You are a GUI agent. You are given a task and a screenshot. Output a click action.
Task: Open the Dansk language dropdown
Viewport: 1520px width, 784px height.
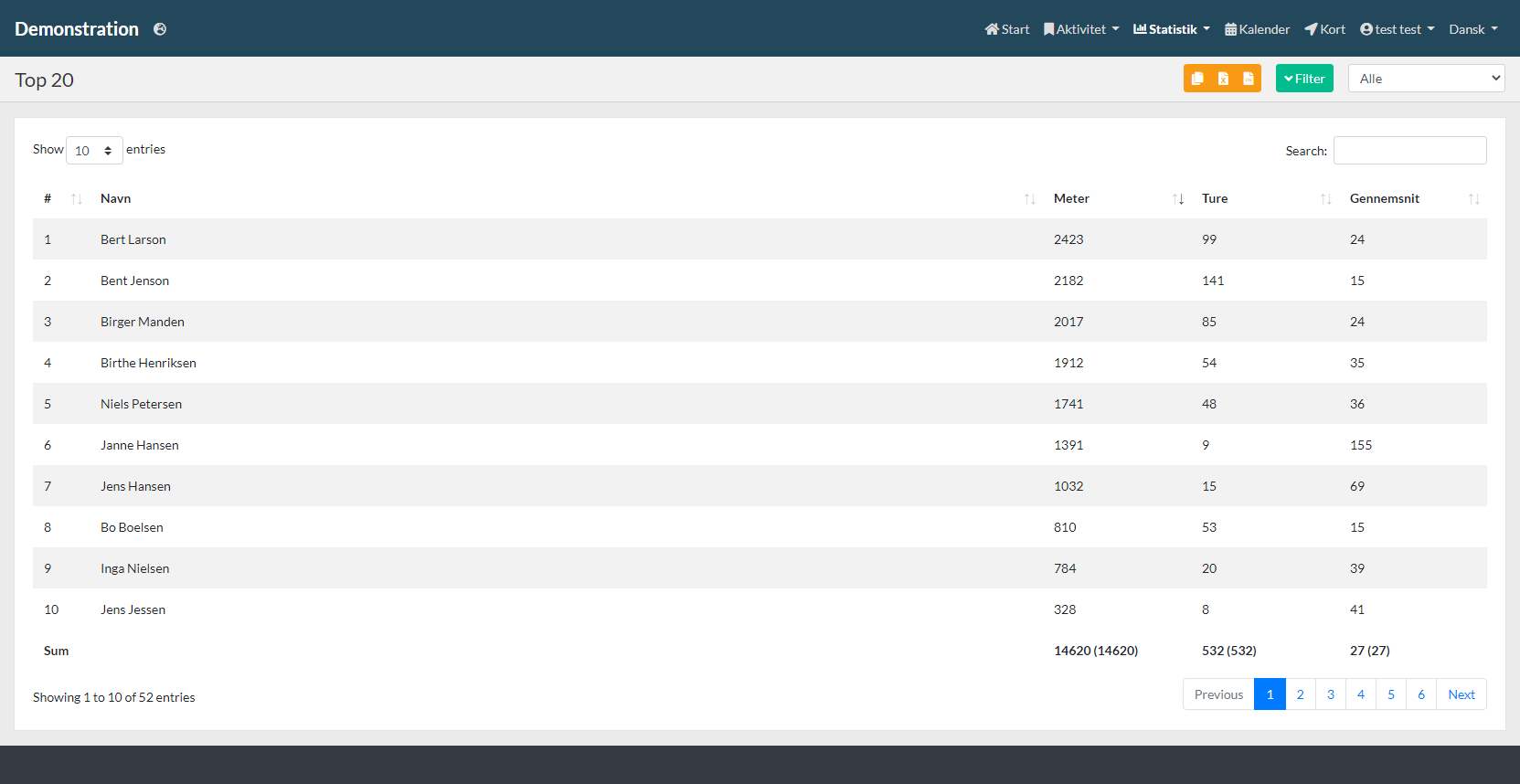(x=1473, y=29)
